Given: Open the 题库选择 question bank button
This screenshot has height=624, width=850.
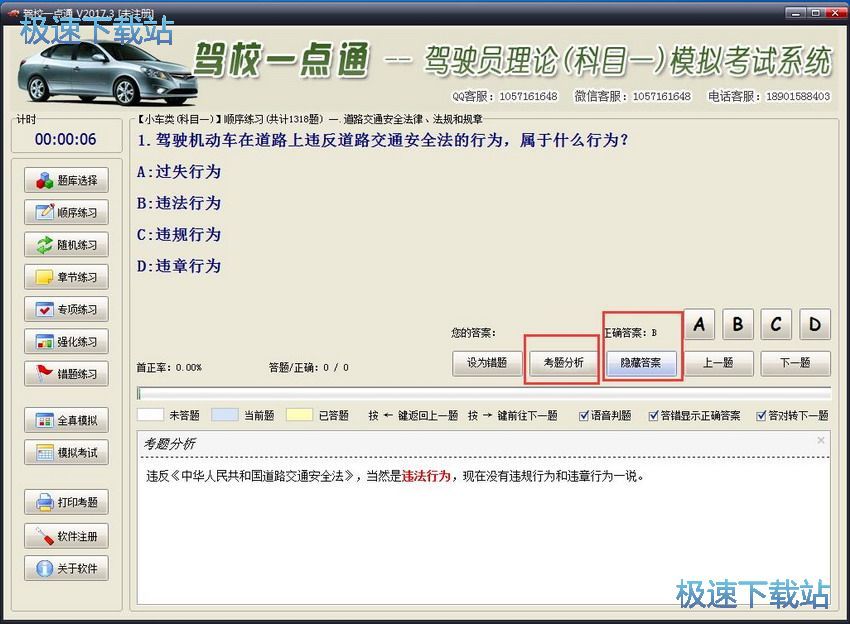Looking at the screenshot, I should [66, 181].
